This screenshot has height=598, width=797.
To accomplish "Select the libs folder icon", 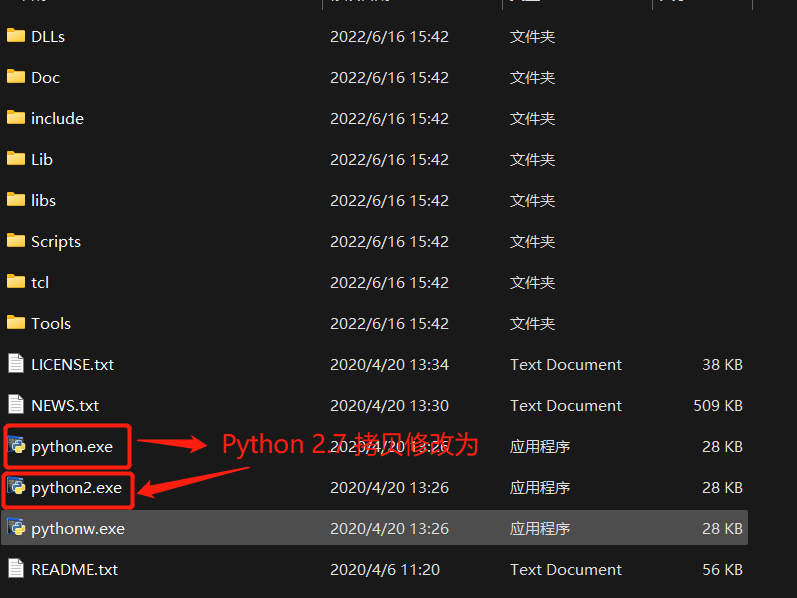I will (x=16, y=200).
